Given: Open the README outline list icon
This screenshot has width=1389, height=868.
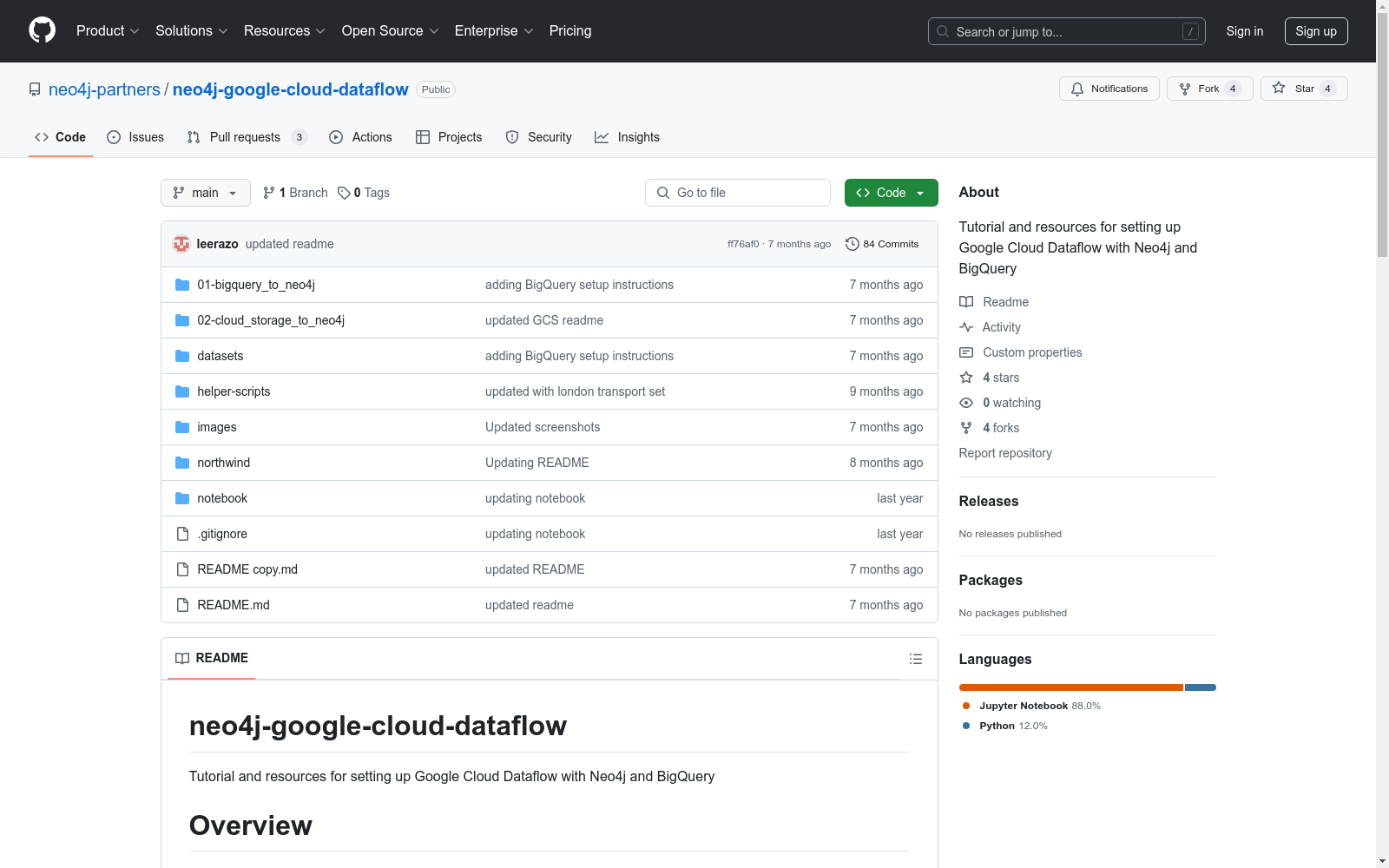Looking at the screenshot, I should (x=916, y=659).
